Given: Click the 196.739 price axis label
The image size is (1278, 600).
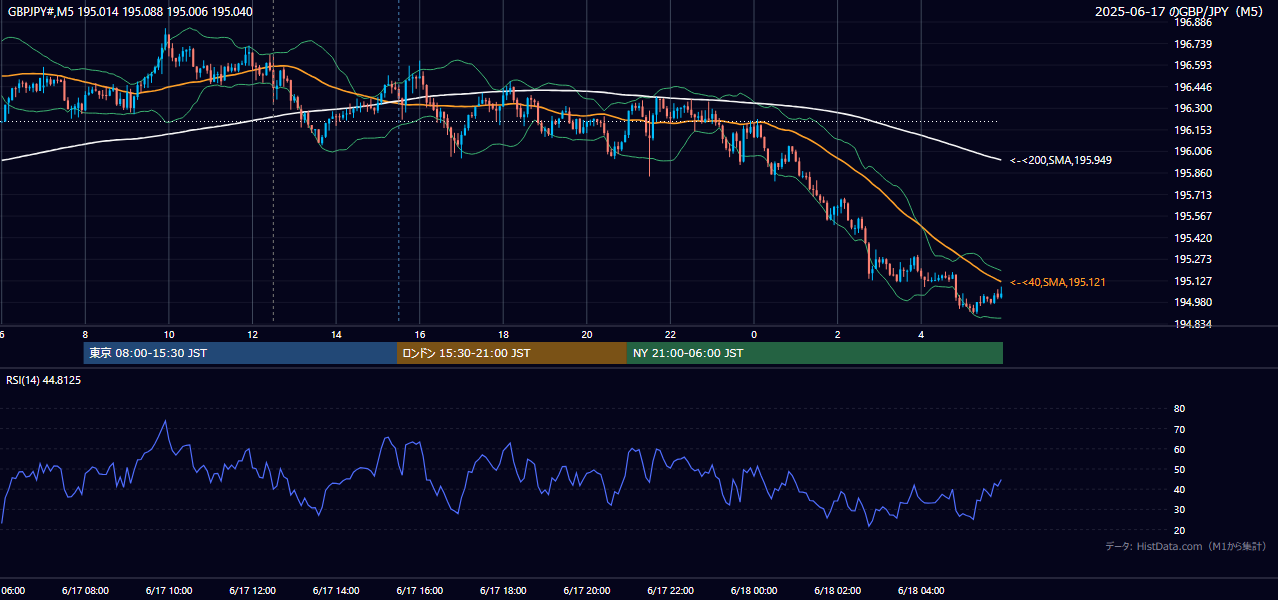Looking at the screenshot, I should 1192,44.
